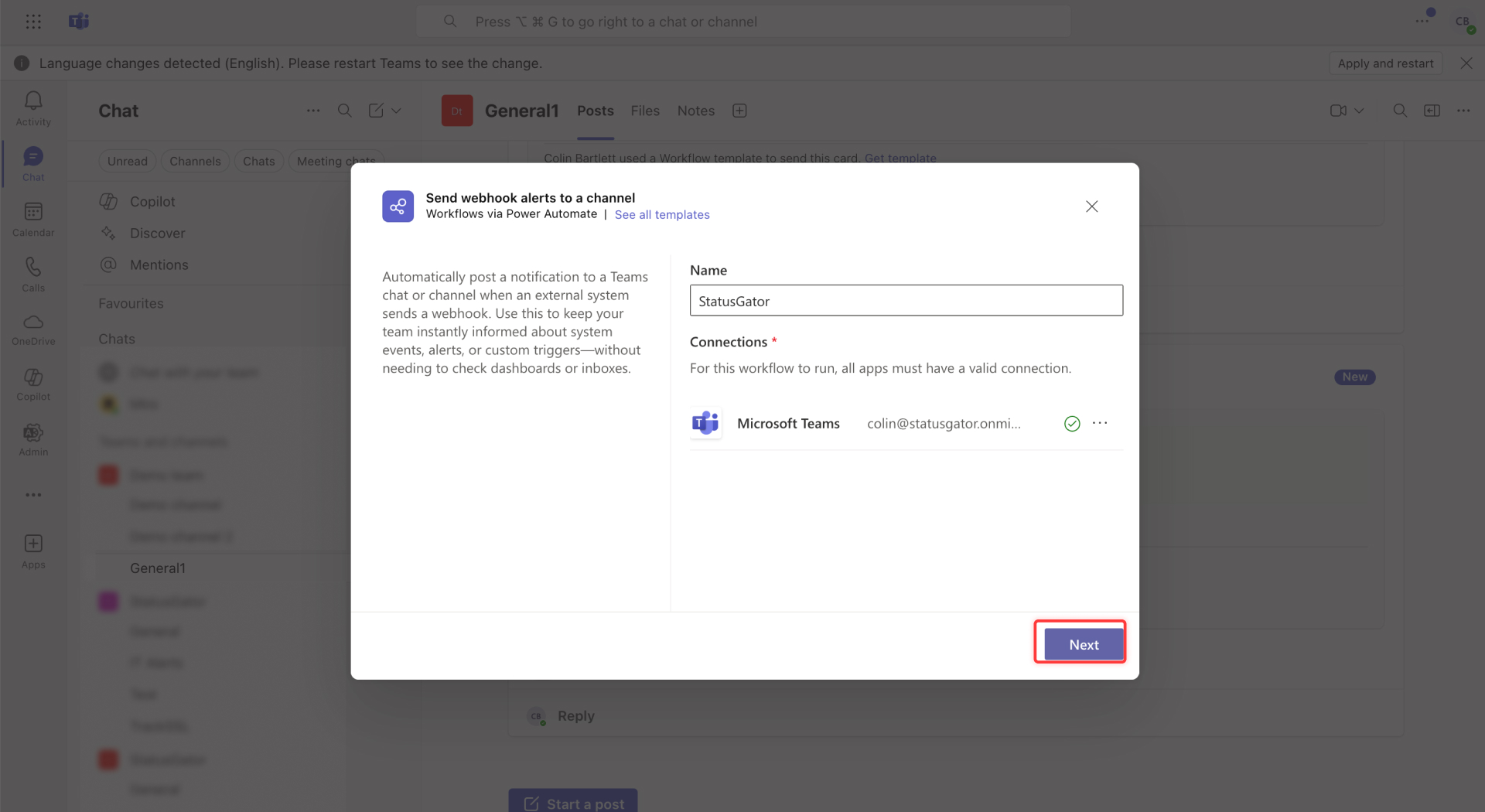Filter by Meeting chats pill

336,161
